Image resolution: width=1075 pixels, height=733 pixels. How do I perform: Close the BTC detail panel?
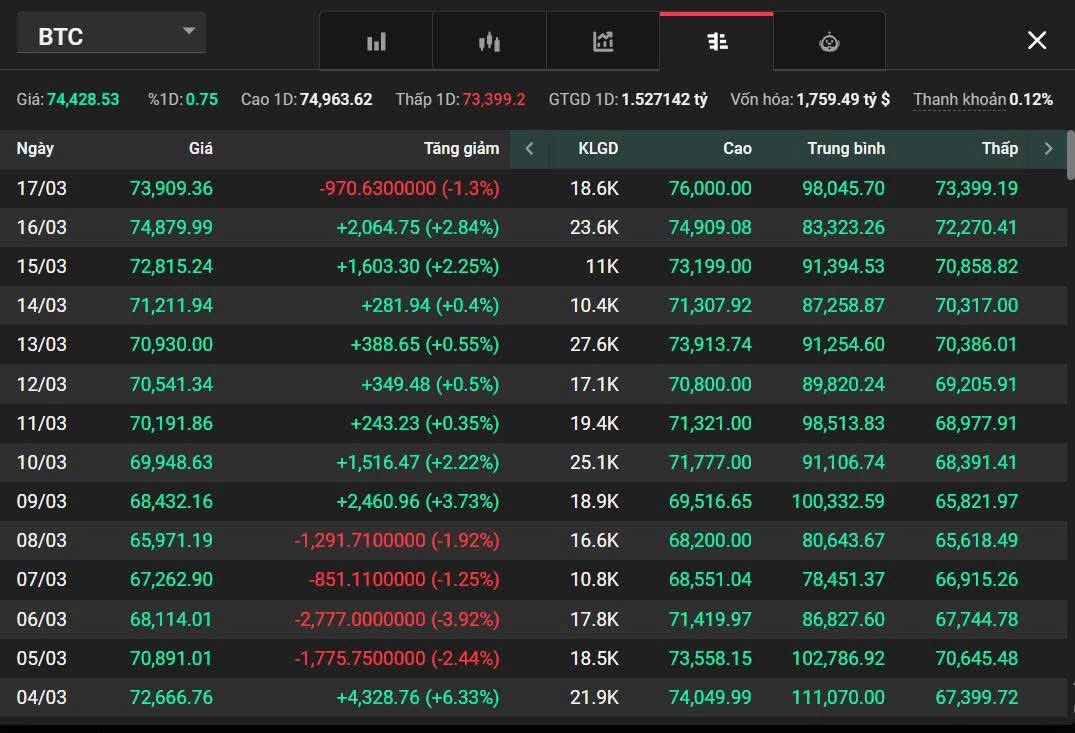(1037, 40)
